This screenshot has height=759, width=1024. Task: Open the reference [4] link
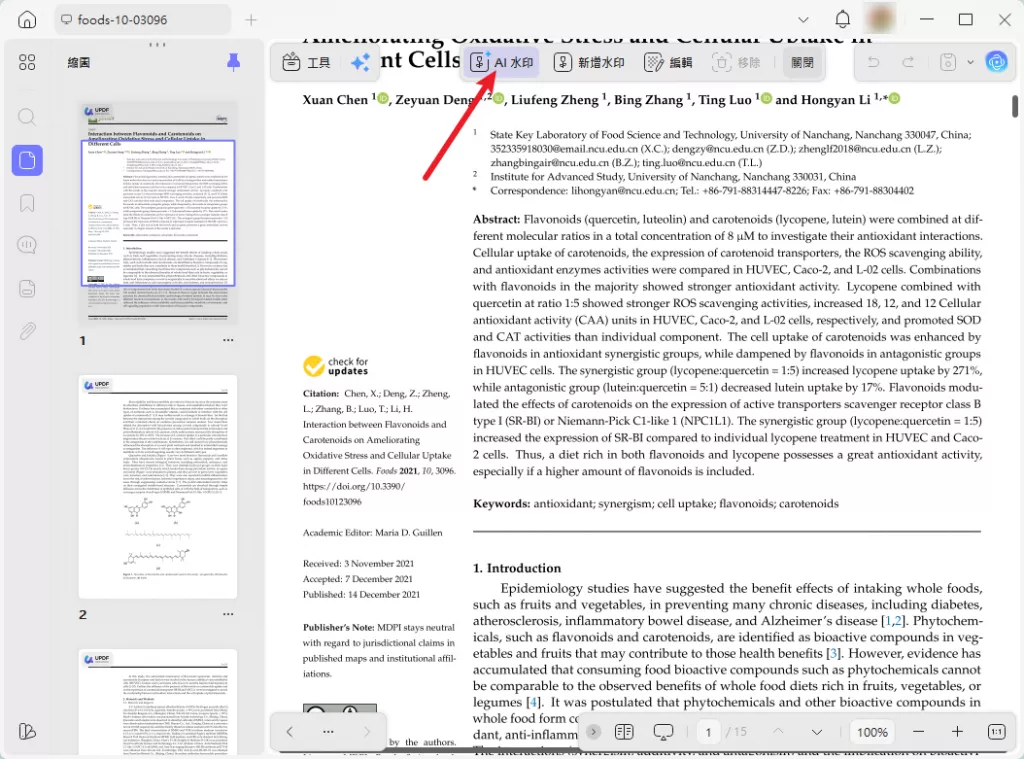pos(534,702)
